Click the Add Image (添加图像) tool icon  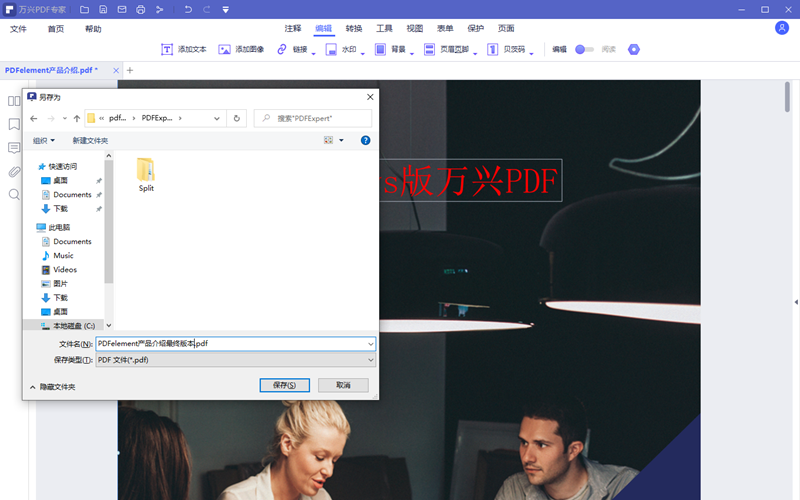coord(225,49)
